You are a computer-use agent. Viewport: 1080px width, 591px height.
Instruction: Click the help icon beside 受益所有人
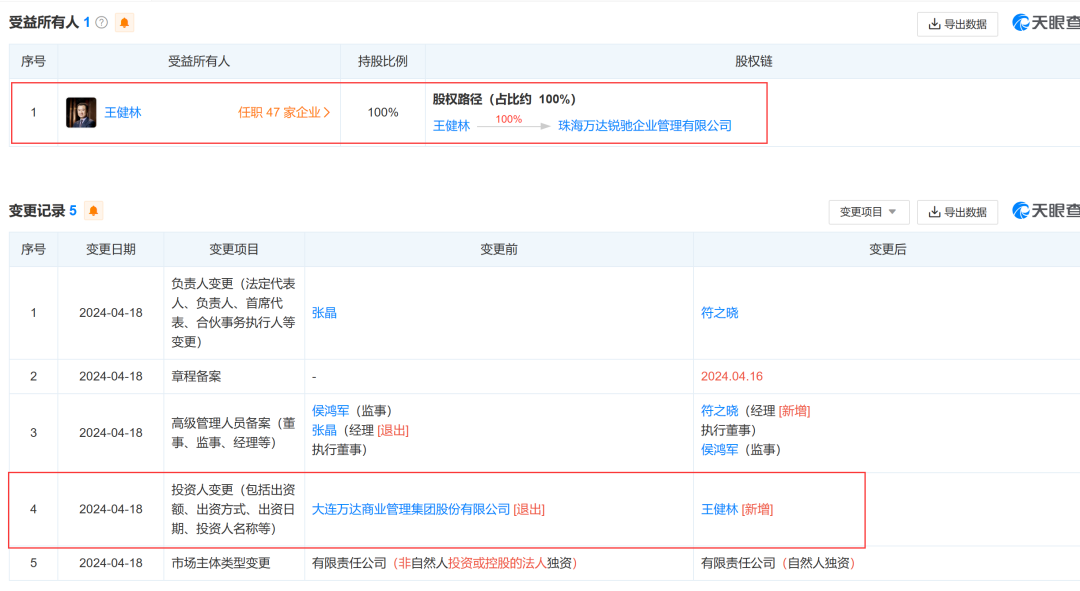point(102,22)
